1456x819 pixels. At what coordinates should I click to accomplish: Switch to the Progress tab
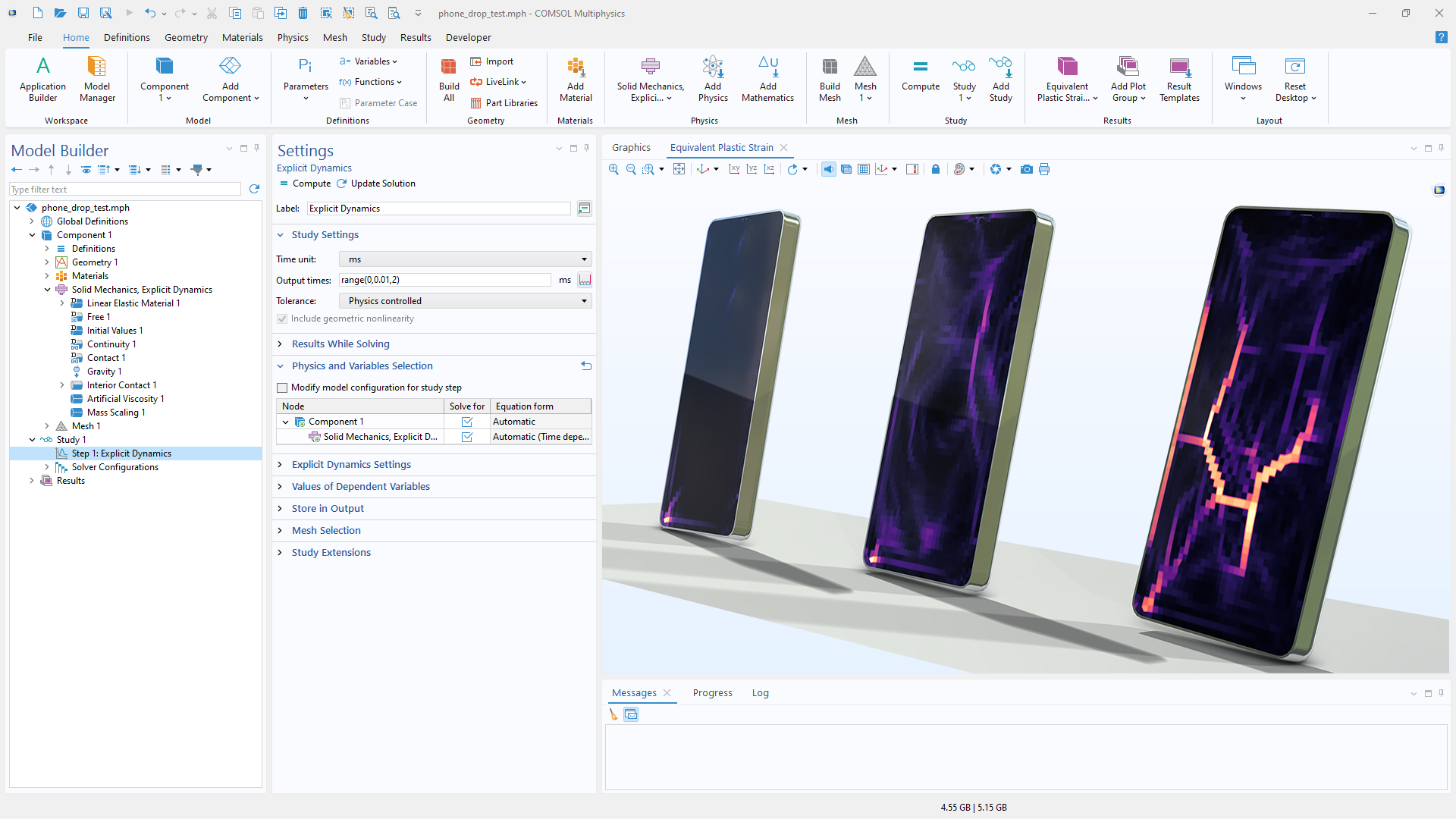tap(712, 693)
